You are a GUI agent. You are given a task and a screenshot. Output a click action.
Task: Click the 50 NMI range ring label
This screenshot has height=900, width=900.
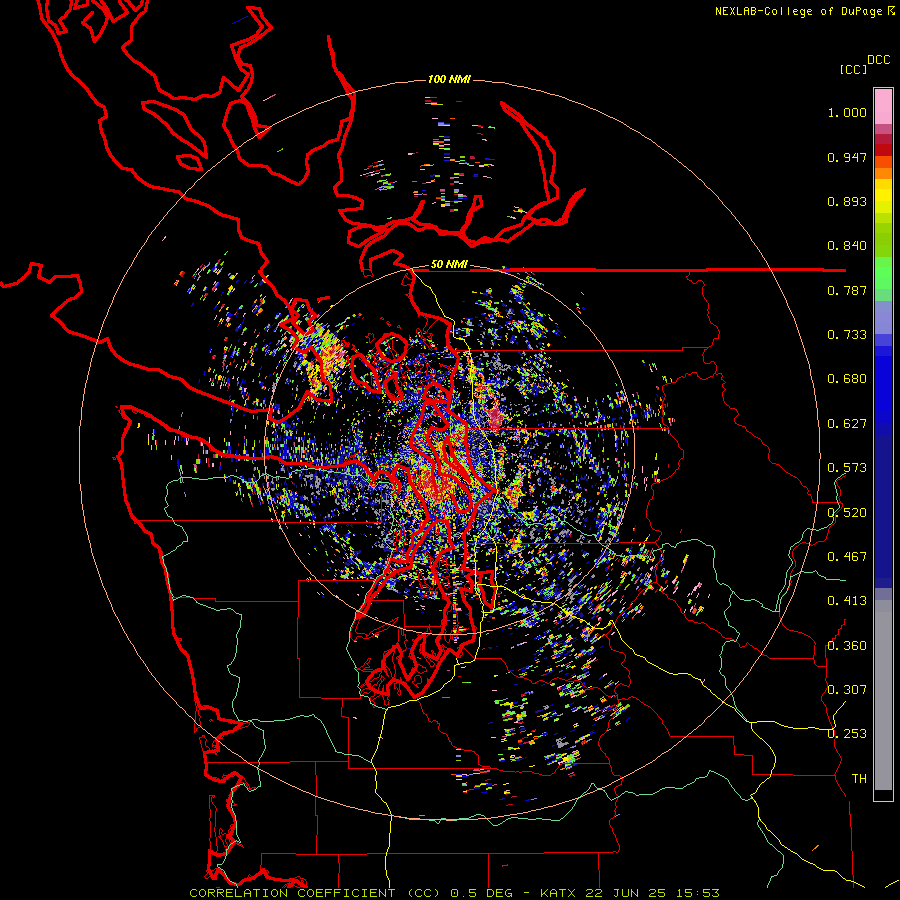pos(449,265)
